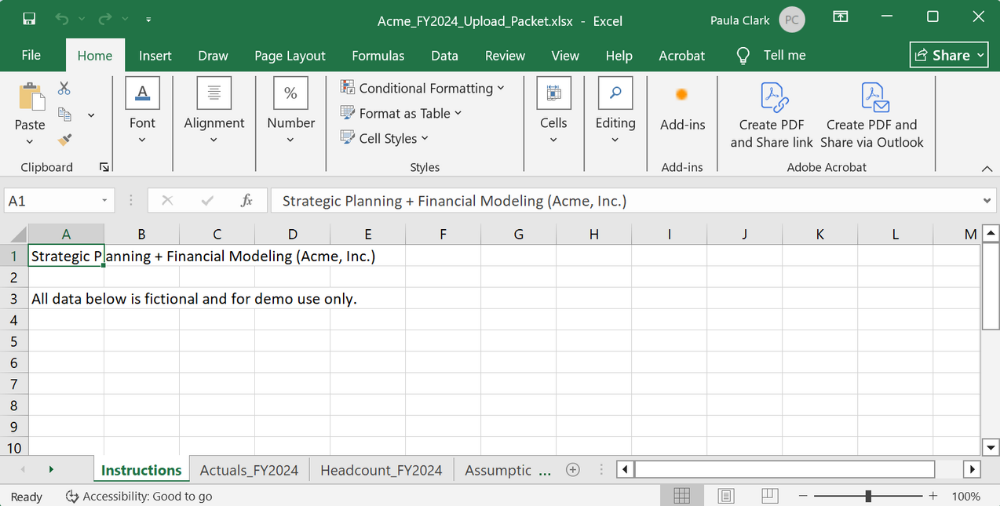Viewport: 1000px width, 506px height.
Task: Click the Save icon in the title bar
Action: (29, 19)
